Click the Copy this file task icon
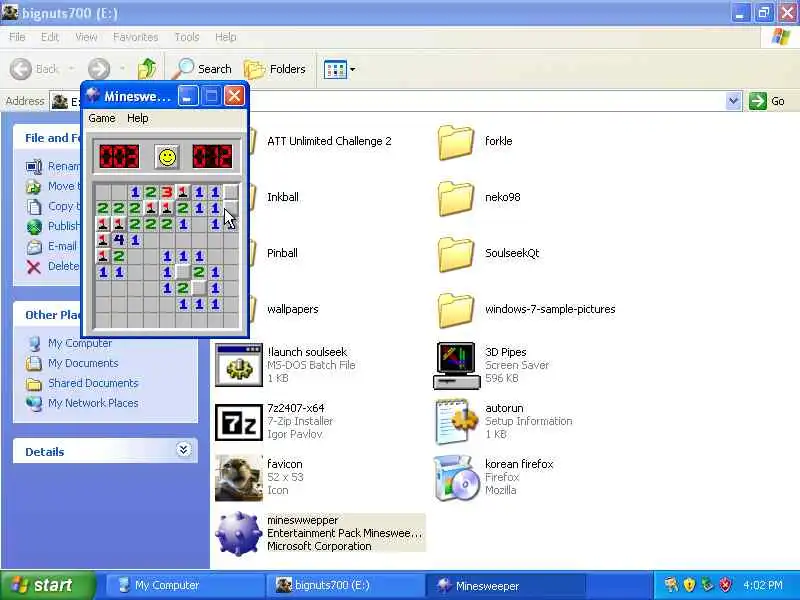The image size is (800, 600). (x=34, y=207)
